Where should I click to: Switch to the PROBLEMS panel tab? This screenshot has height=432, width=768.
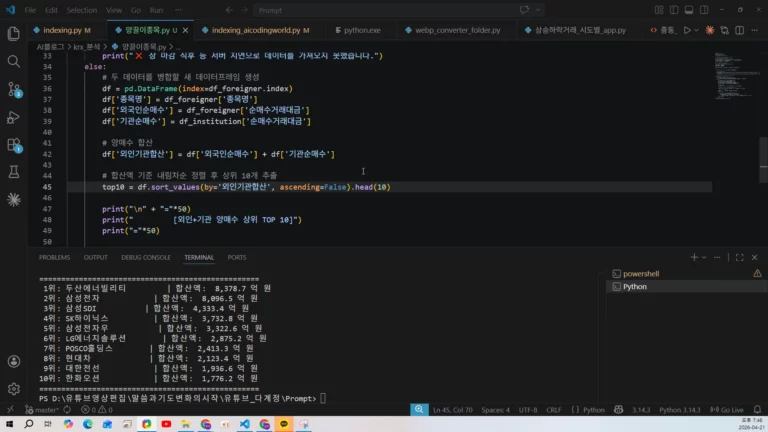[x=54, y=257]
